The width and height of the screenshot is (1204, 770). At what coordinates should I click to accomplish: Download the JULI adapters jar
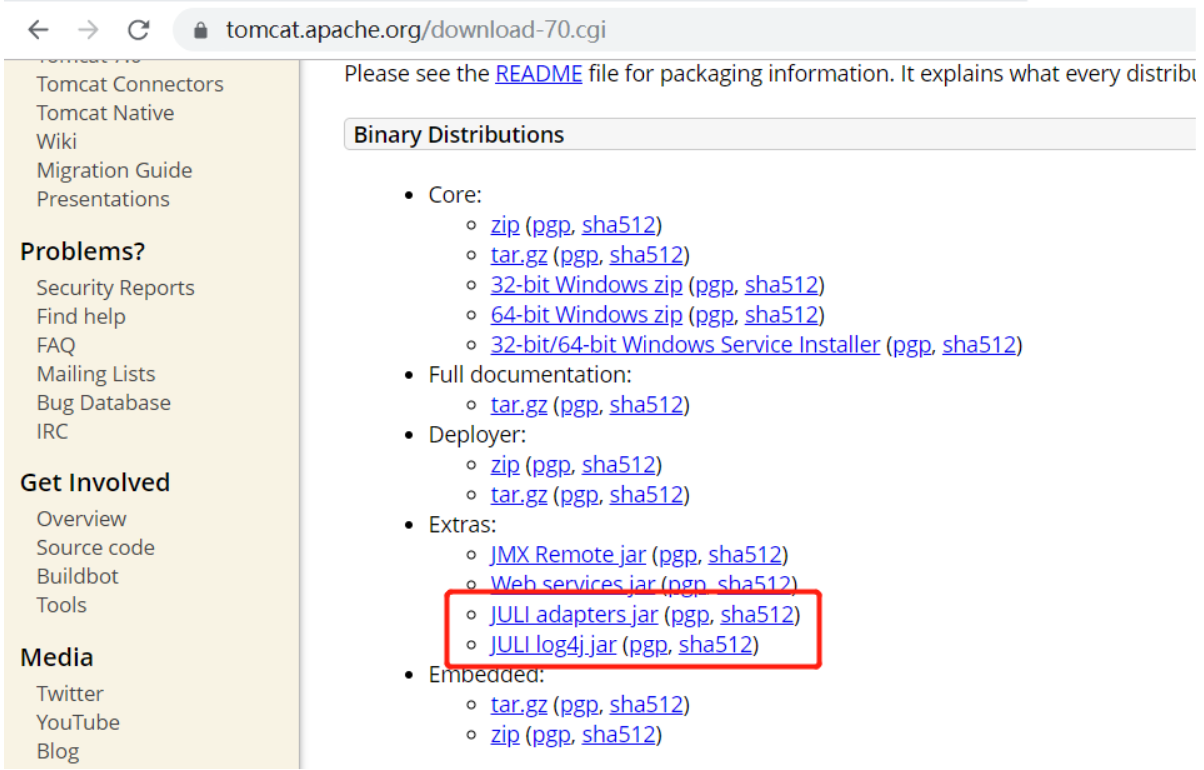[x=574, y=614]
